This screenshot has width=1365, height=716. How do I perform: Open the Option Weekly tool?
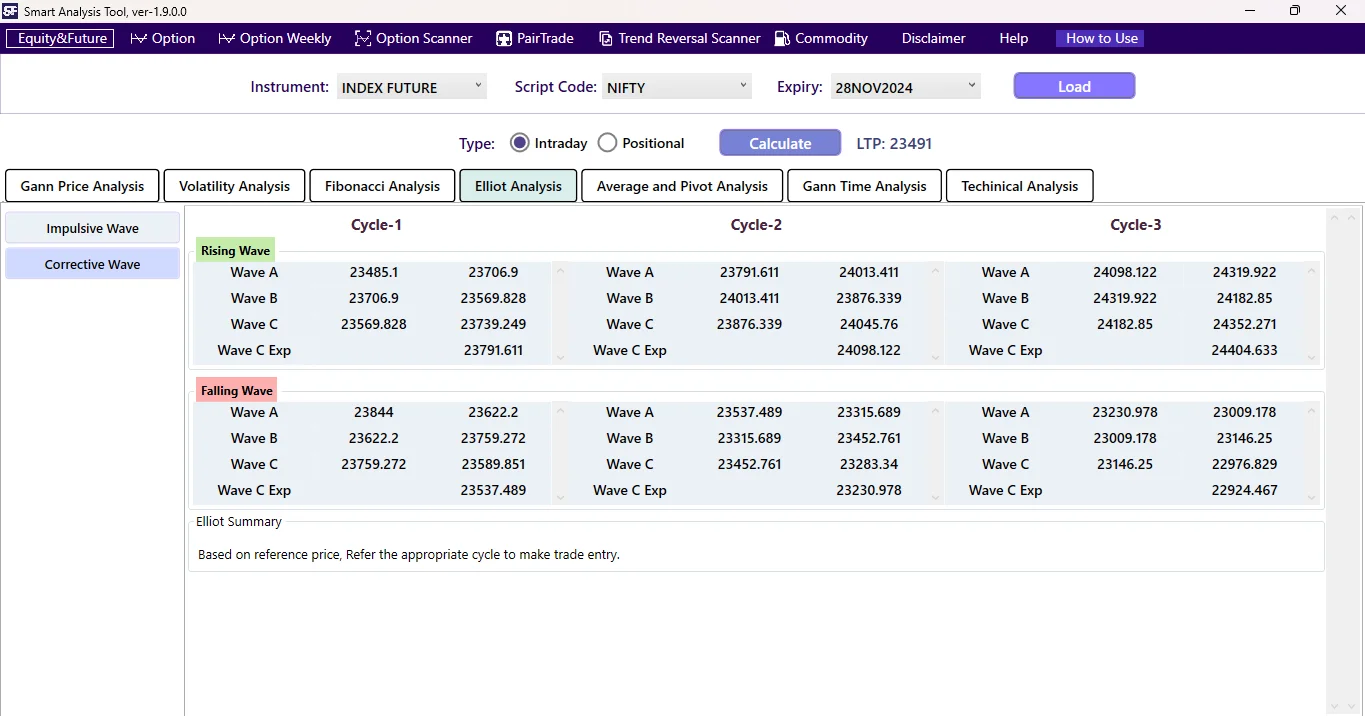(274, 38)
